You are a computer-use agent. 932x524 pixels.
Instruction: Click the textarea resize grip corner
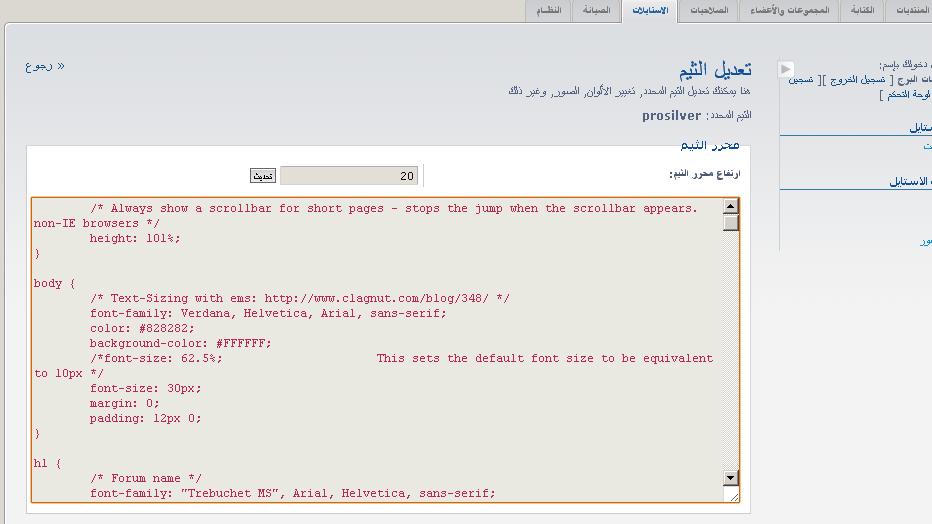733,495
